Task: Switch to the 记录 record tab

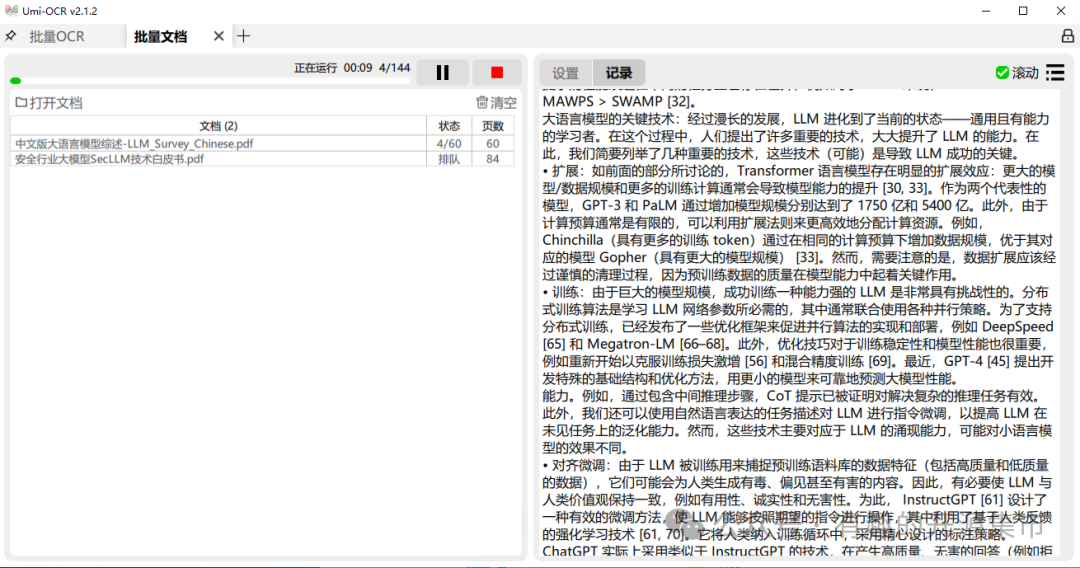Action: click(x=619, y=73)
